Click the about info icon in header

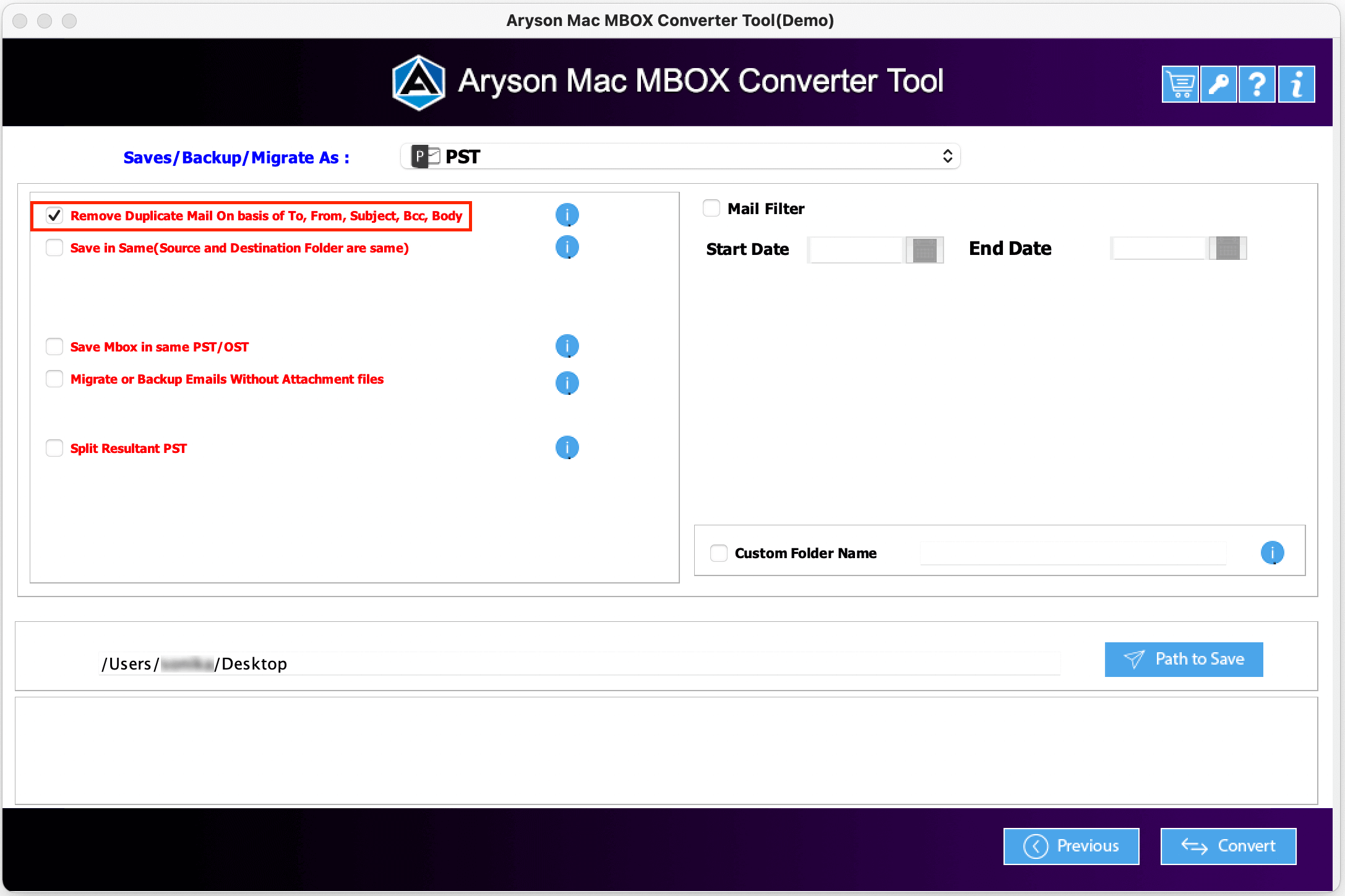click(1297, 84)
